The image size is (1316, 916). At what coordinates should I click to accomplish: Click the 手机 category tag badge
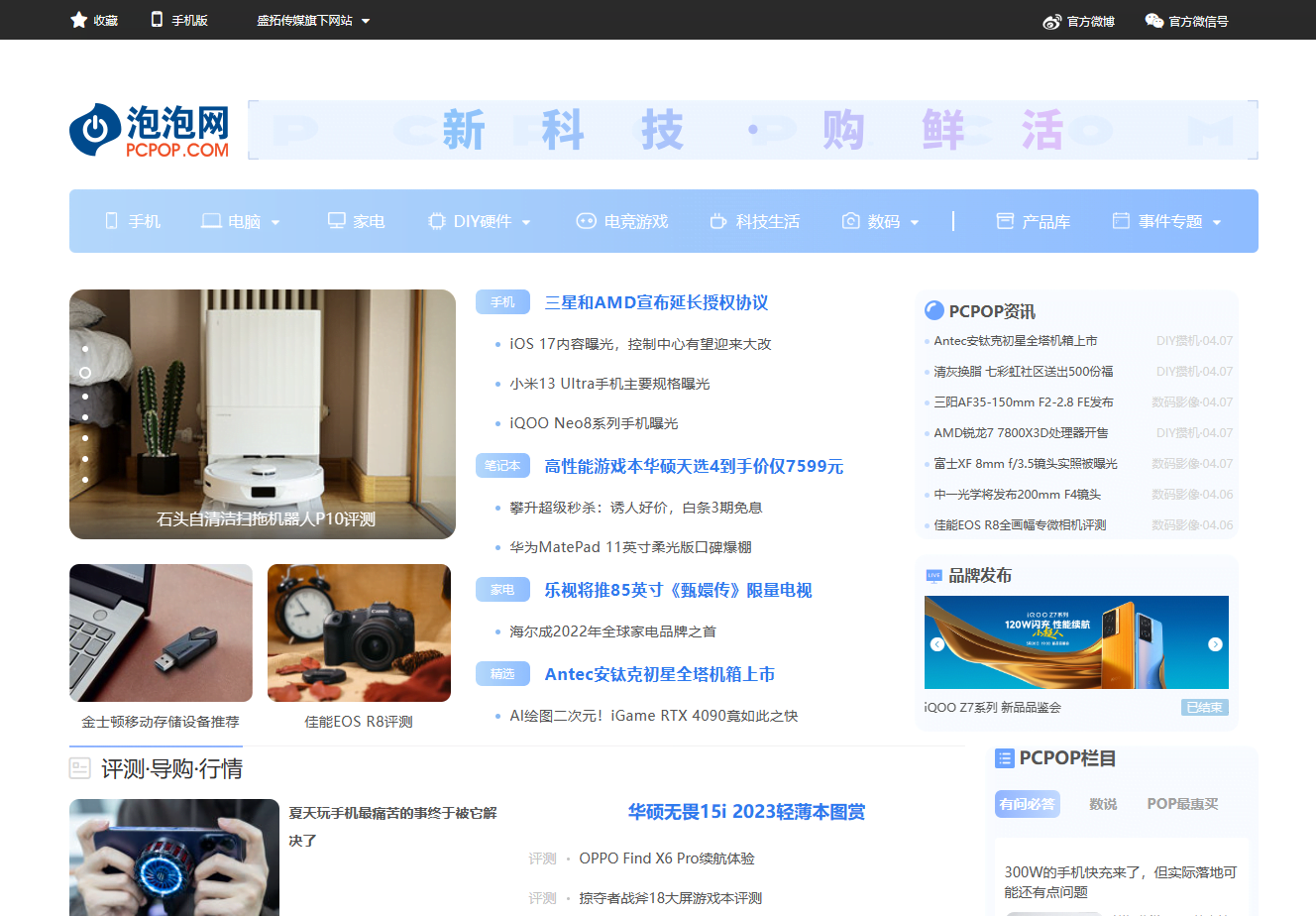pyautogui.click(x=502, y=301)
